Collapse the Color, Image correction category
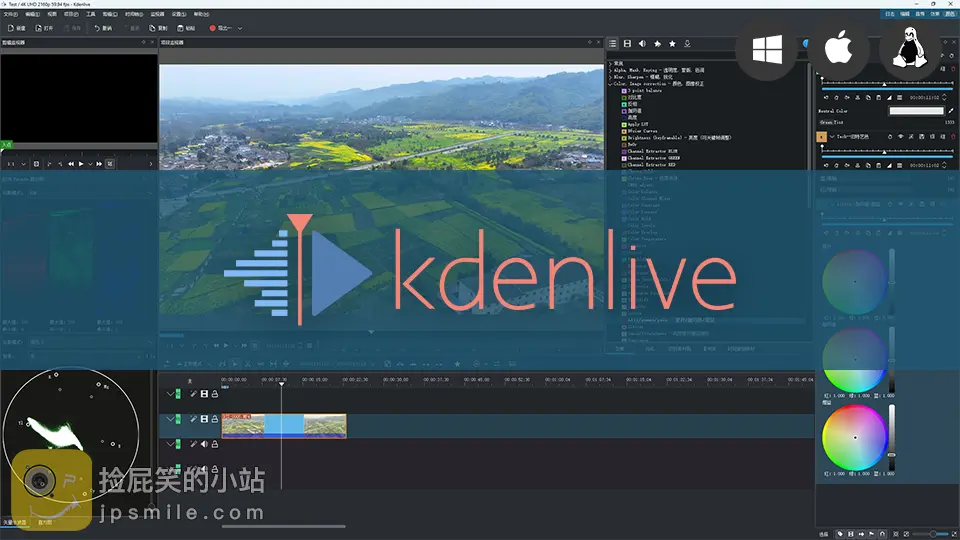 (611, 83)
